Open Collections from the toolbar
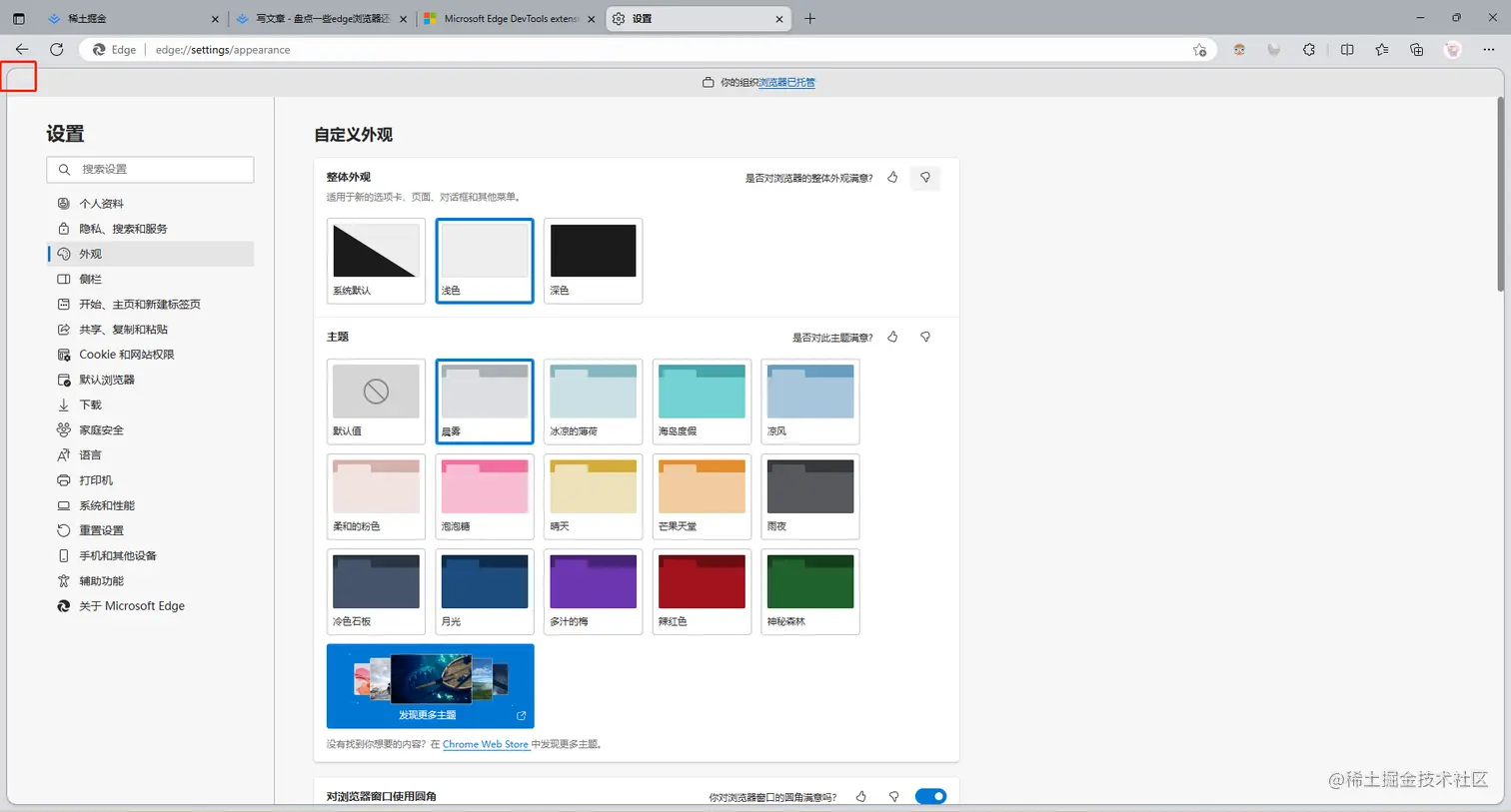This screenshot has width=1511, height=812. point(1417,49)
